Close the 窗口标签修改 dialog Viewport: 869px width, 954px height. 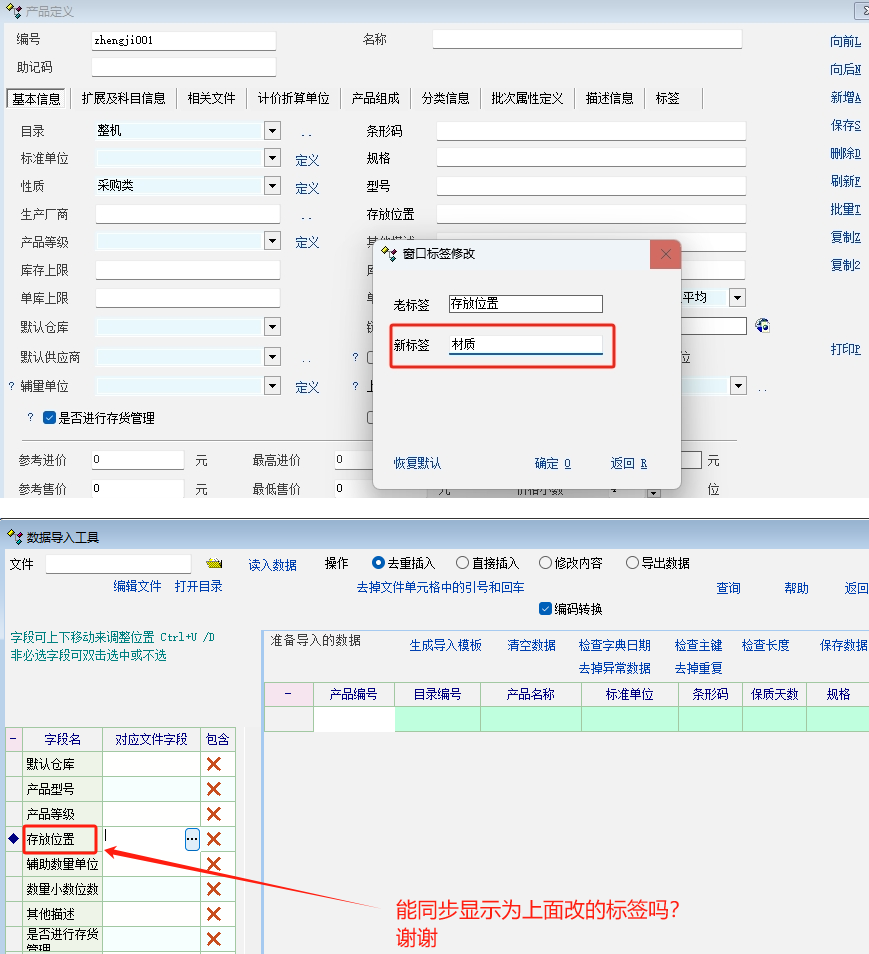click(665, 254)
